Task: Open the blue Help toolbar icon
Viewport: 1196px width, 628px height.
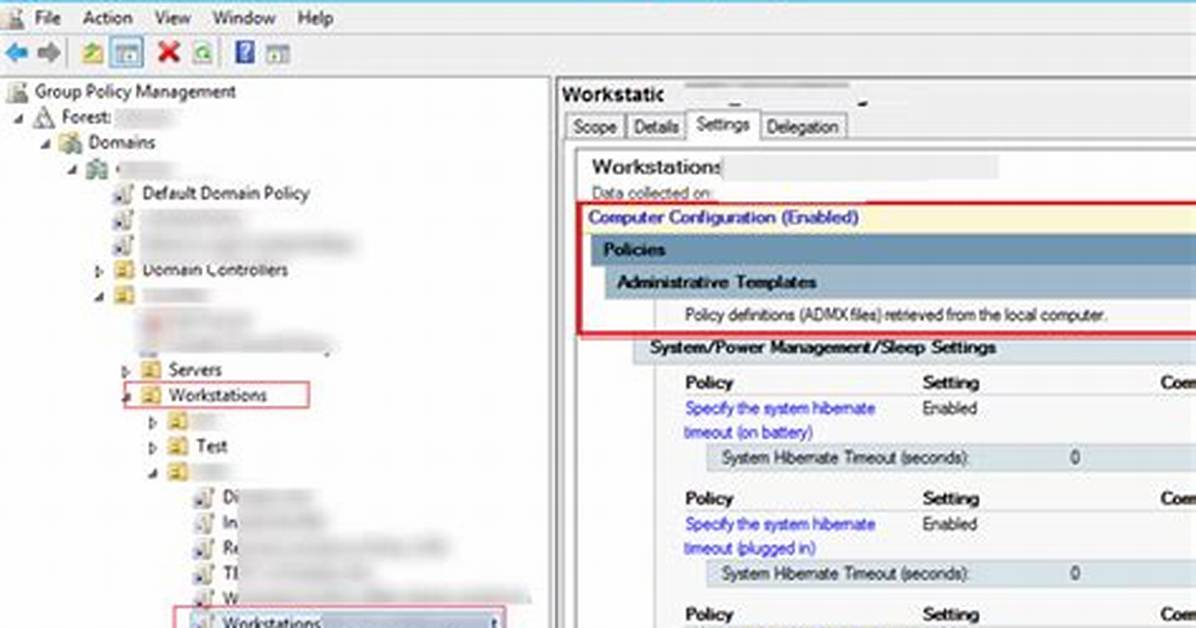Action: 245,52
